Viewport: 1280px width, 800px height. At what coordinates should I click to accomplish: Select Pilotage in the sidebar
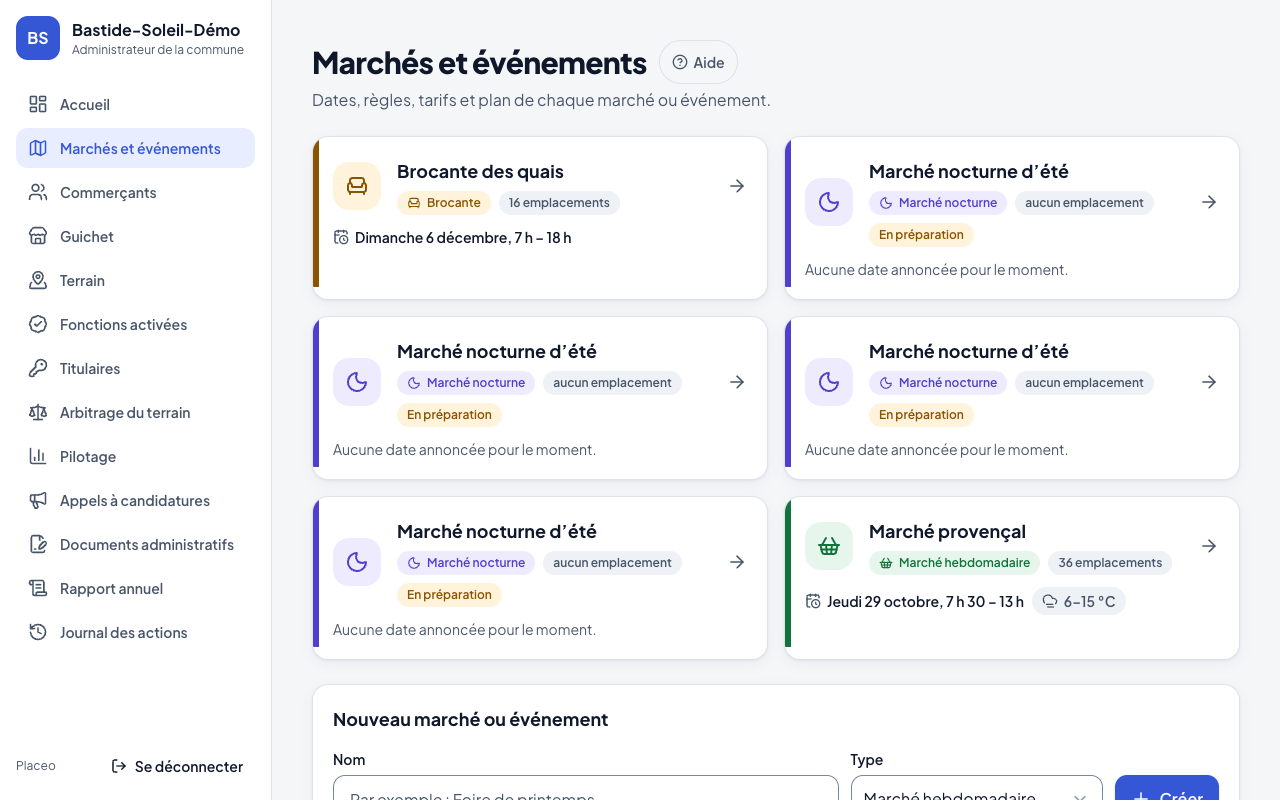pyautogui.click(x=135, y=456)
